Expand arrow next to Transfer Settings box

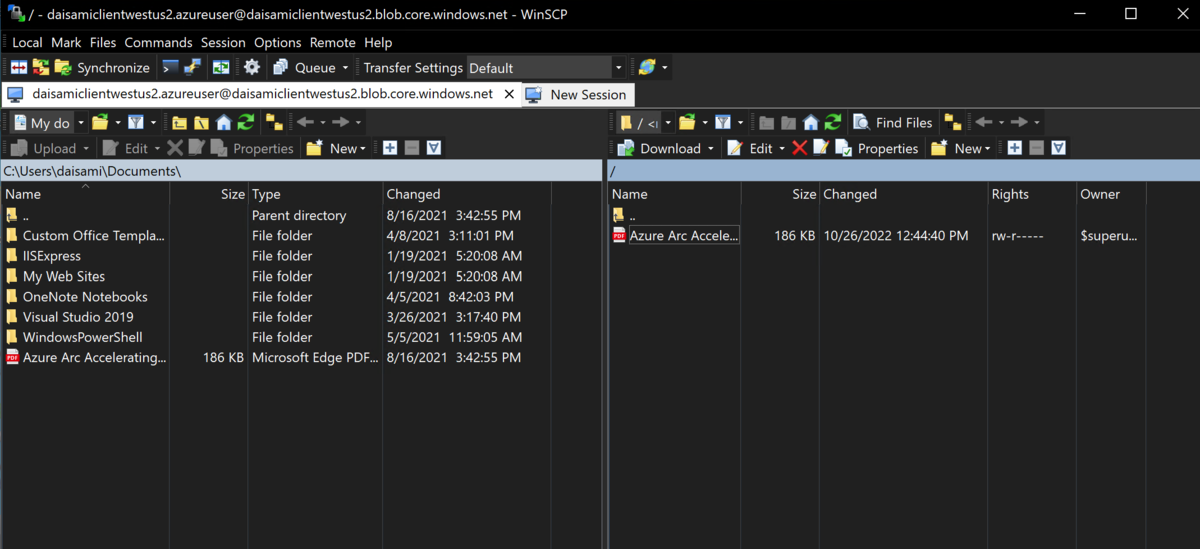[x=619, y=68]
